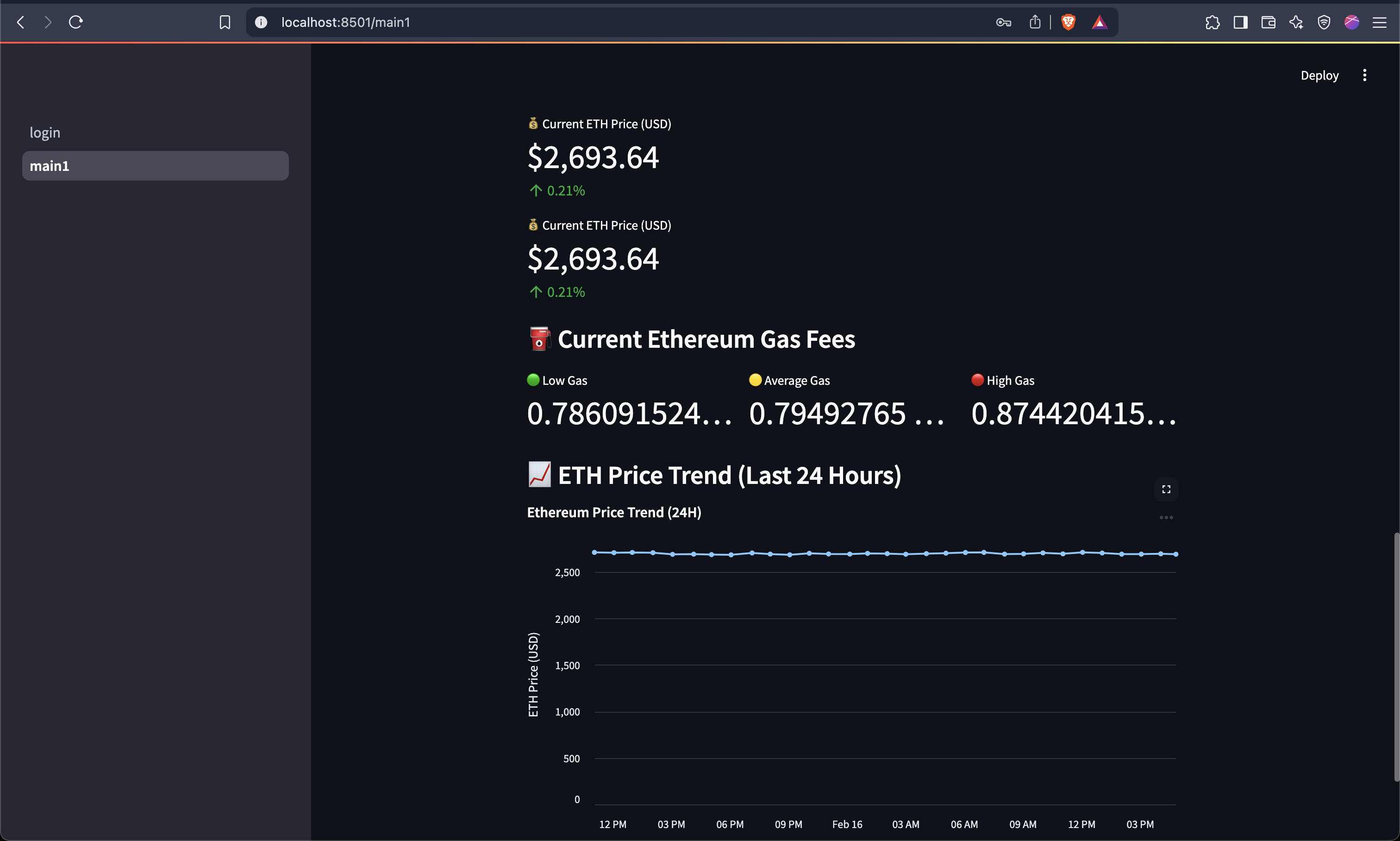Screen dimensions: 1400x841
Task: Toggle fullscreen on the price trend chart
Action: pyautogui.click(x=1166, y=489)
